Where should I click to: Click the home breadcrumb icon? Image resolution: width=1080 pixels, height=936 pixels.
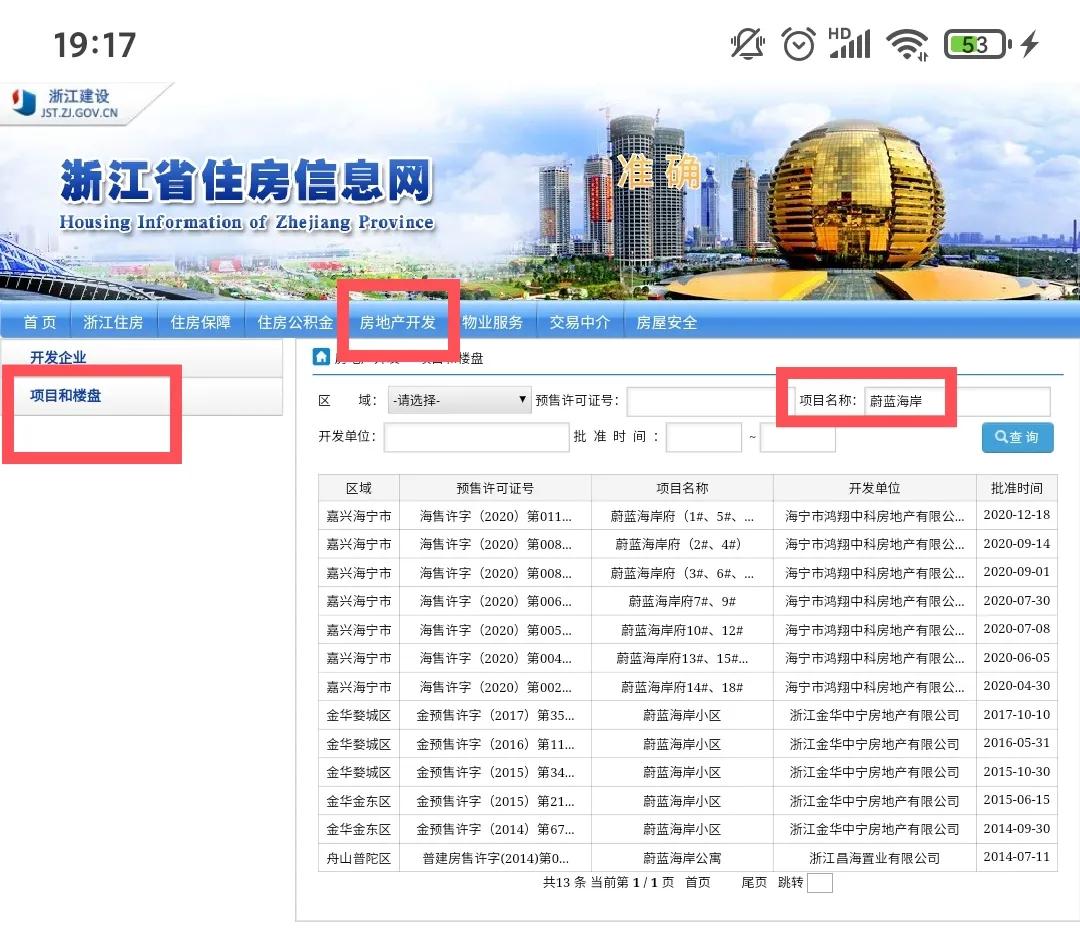pyautogui.click(x=321, y=356)
